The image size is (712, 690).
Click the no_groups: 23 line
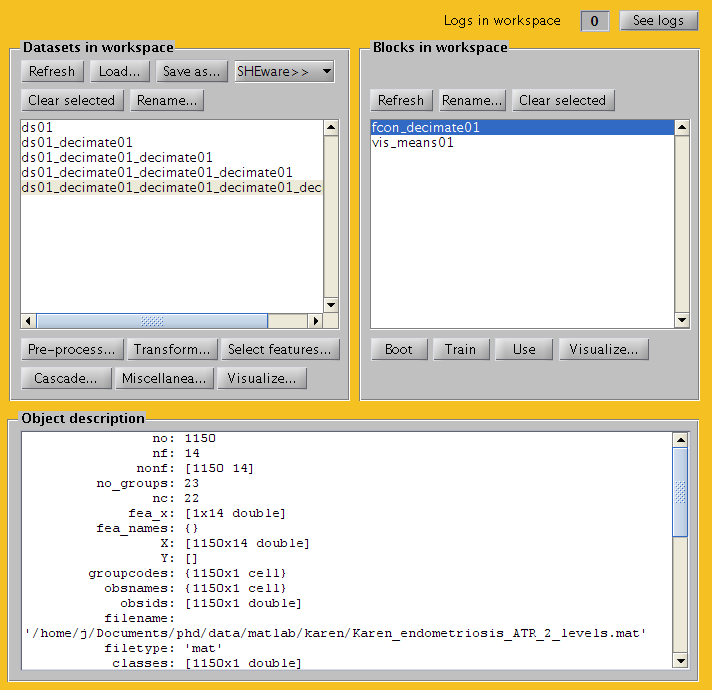click(x=148, y=483)
